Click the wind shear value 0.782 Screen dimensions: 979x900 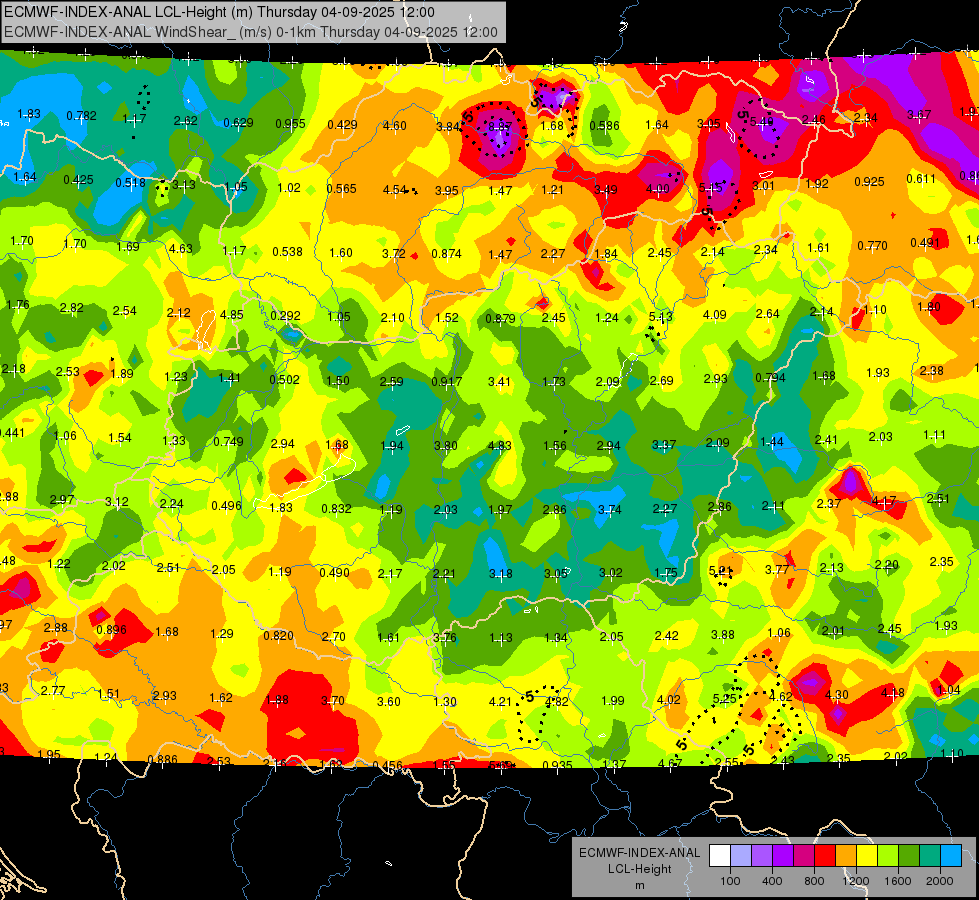click(81, 116)
